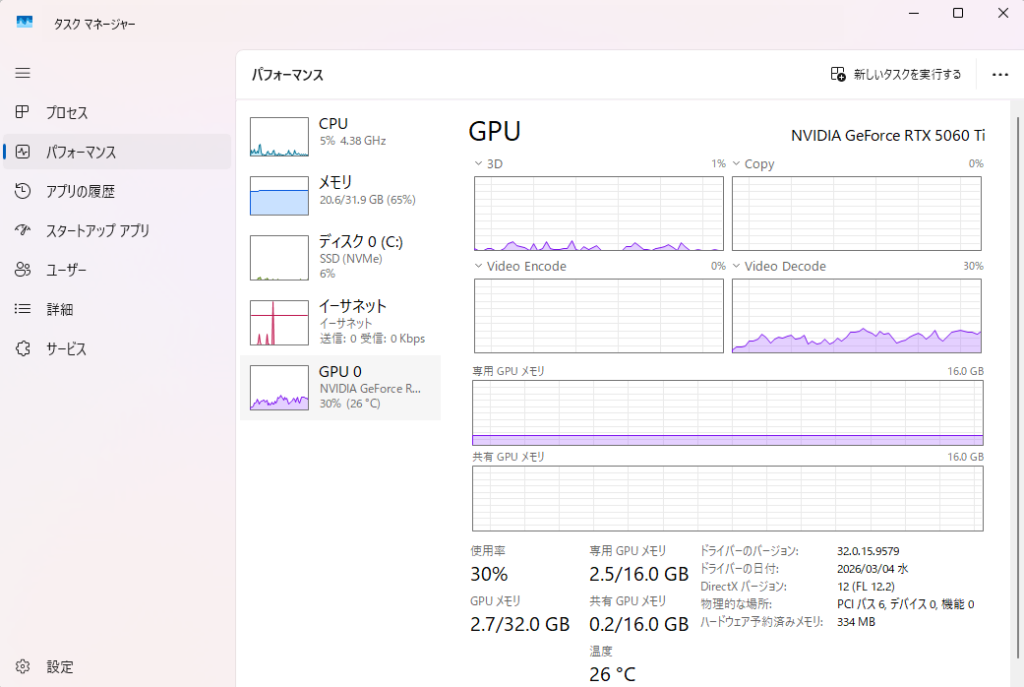The width and height of the screenshot is (1024, 687).
Task: Select ディスク 0 (C:) entry
Action: pyautogui.click(x=340, y=256)
